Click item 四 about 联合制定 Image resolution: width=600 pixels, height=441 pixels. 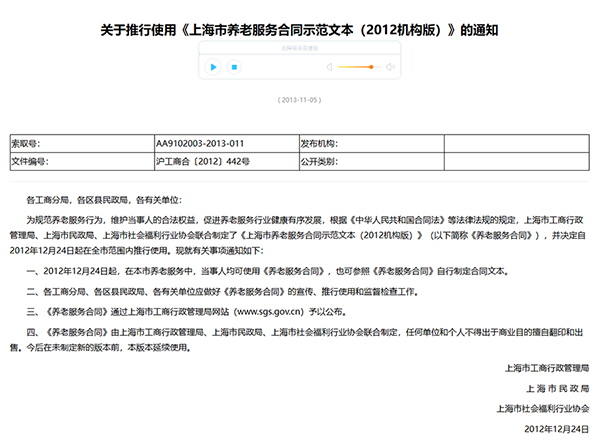297,340
